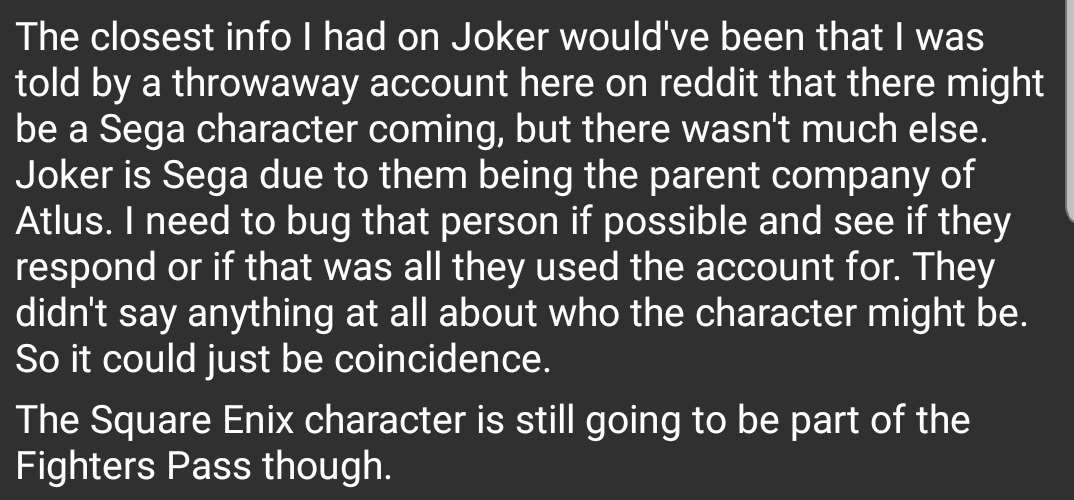This screenshot has width=1074, height=500.
Task: Click the words "parent company of"
Action: point(811,175)
